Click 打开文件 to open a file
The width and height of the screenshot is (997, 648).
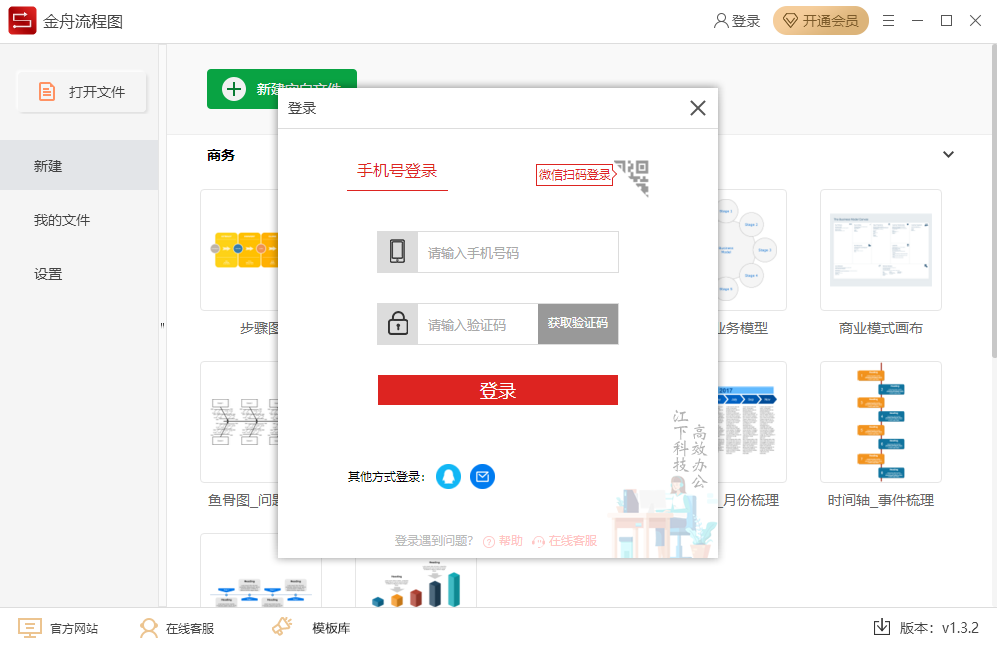click(x=82, y=92)
